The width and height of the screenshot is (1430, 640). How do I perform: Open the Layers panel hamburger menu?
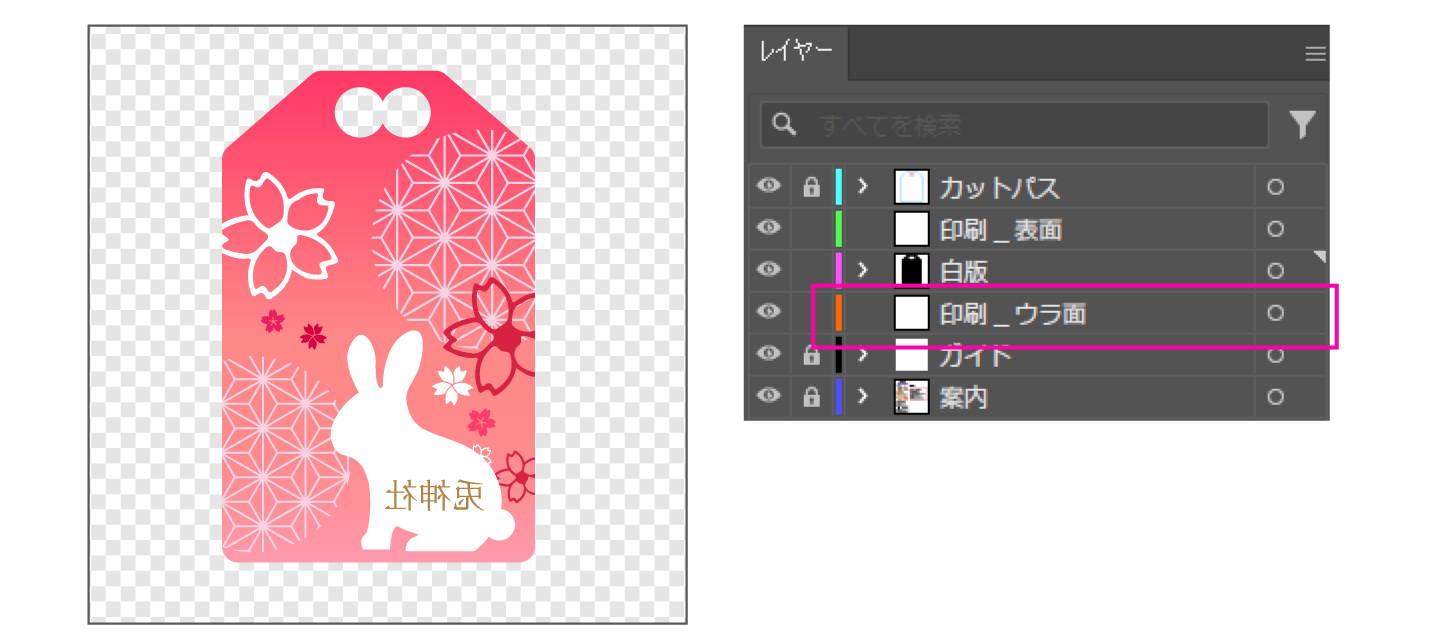[x=1315, y=54]
